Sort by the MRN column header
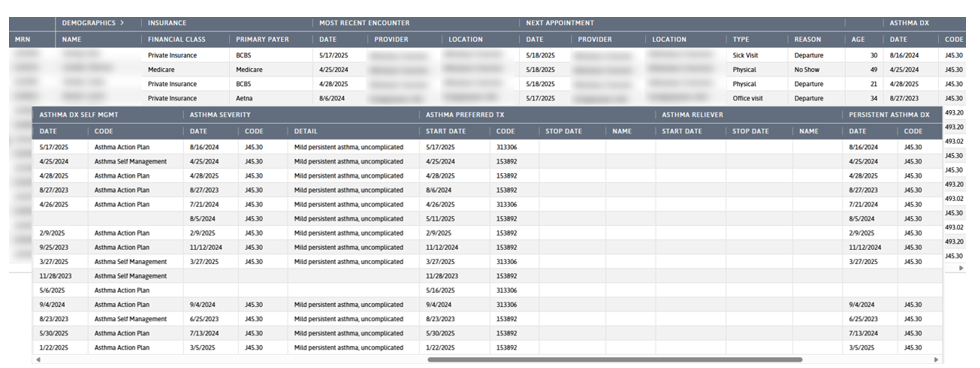This screenshot has height=368, width=980. (22, 39)
